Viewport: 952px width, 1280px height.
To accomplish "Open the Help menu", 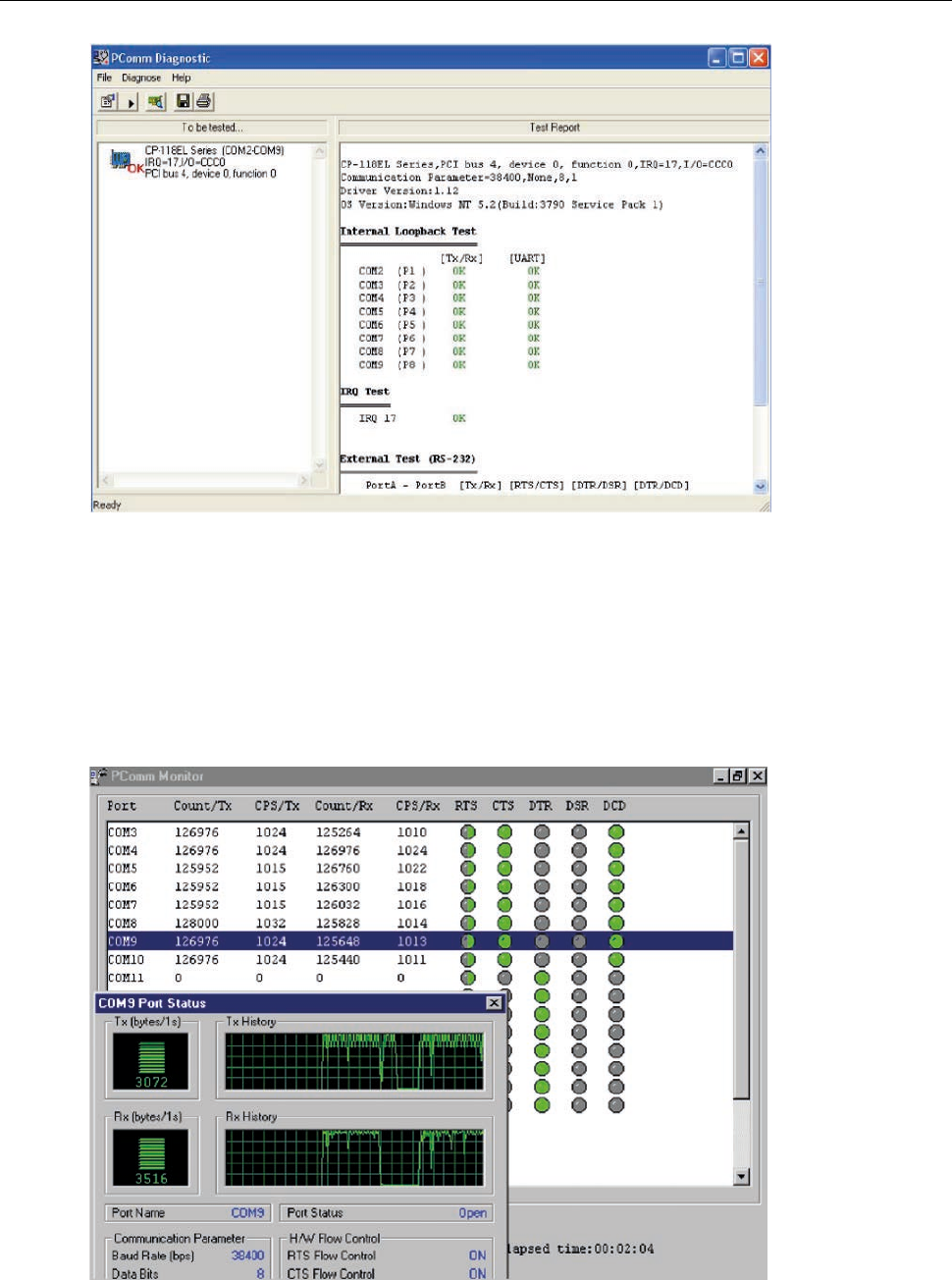I will pos(182,78).
